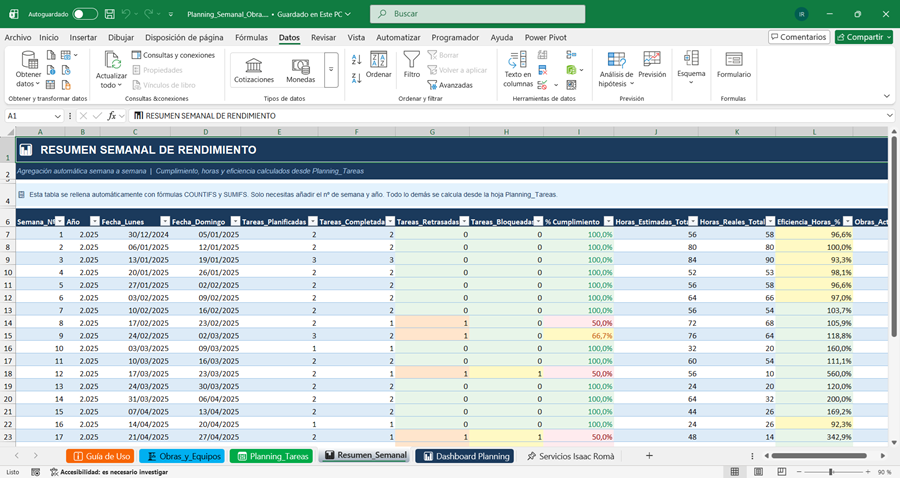
Task: Open Texto en columnas tool
Action: [x=518, y=69]
